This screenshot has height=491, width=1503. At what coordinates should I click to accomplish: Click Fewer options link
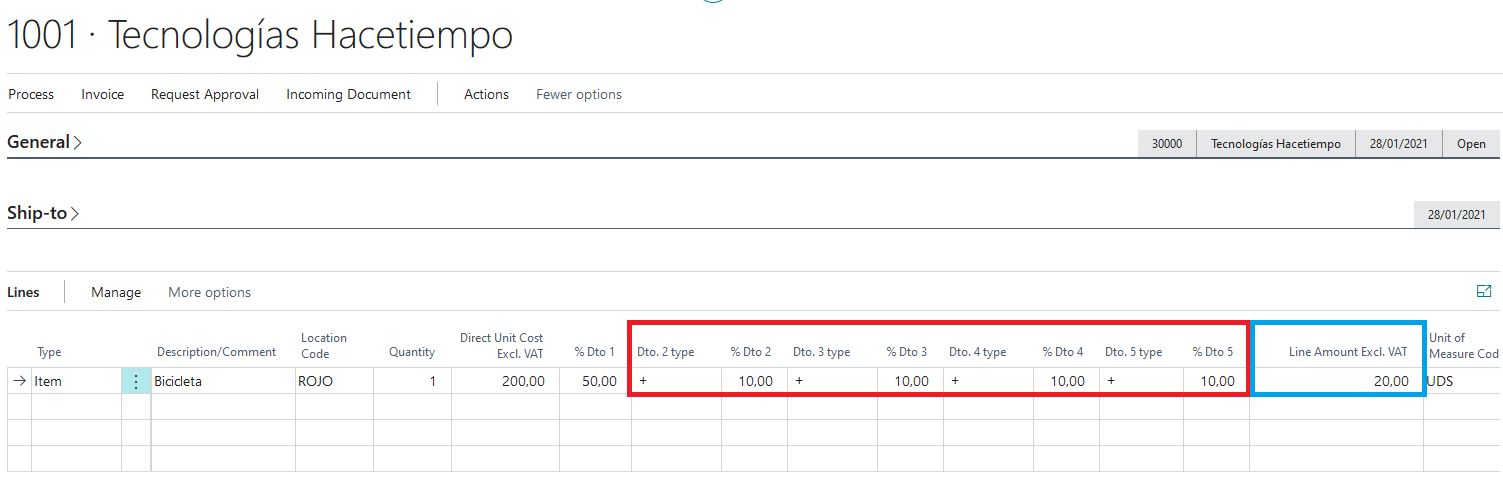point(579,94)
